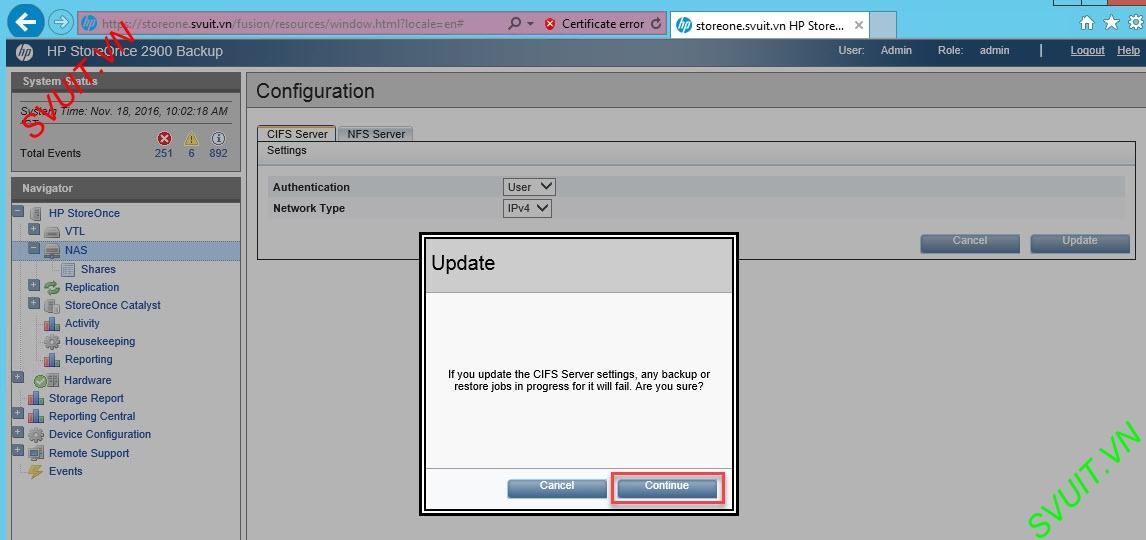Click the search magnifier in address bar
The height and width of the screenshot is (540, 1146).
515,23
